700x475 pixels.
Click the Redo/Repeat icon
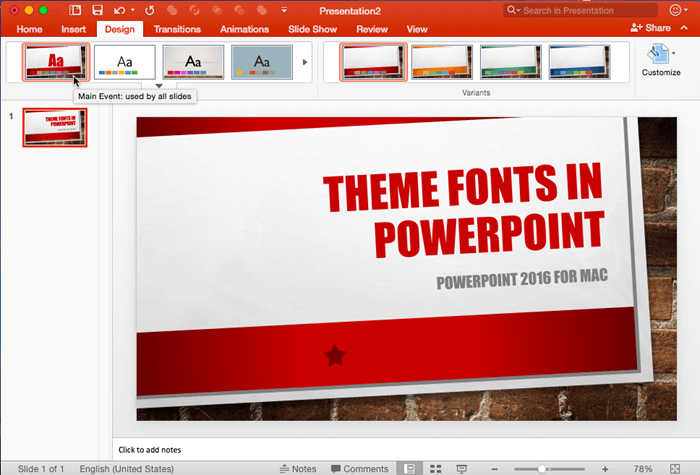(150, 10)
